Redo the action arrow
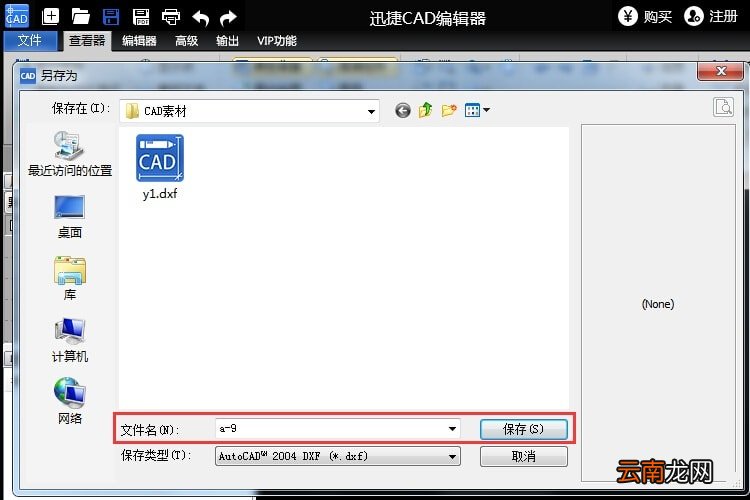This screenshot has height=500, width=750. 228,18
